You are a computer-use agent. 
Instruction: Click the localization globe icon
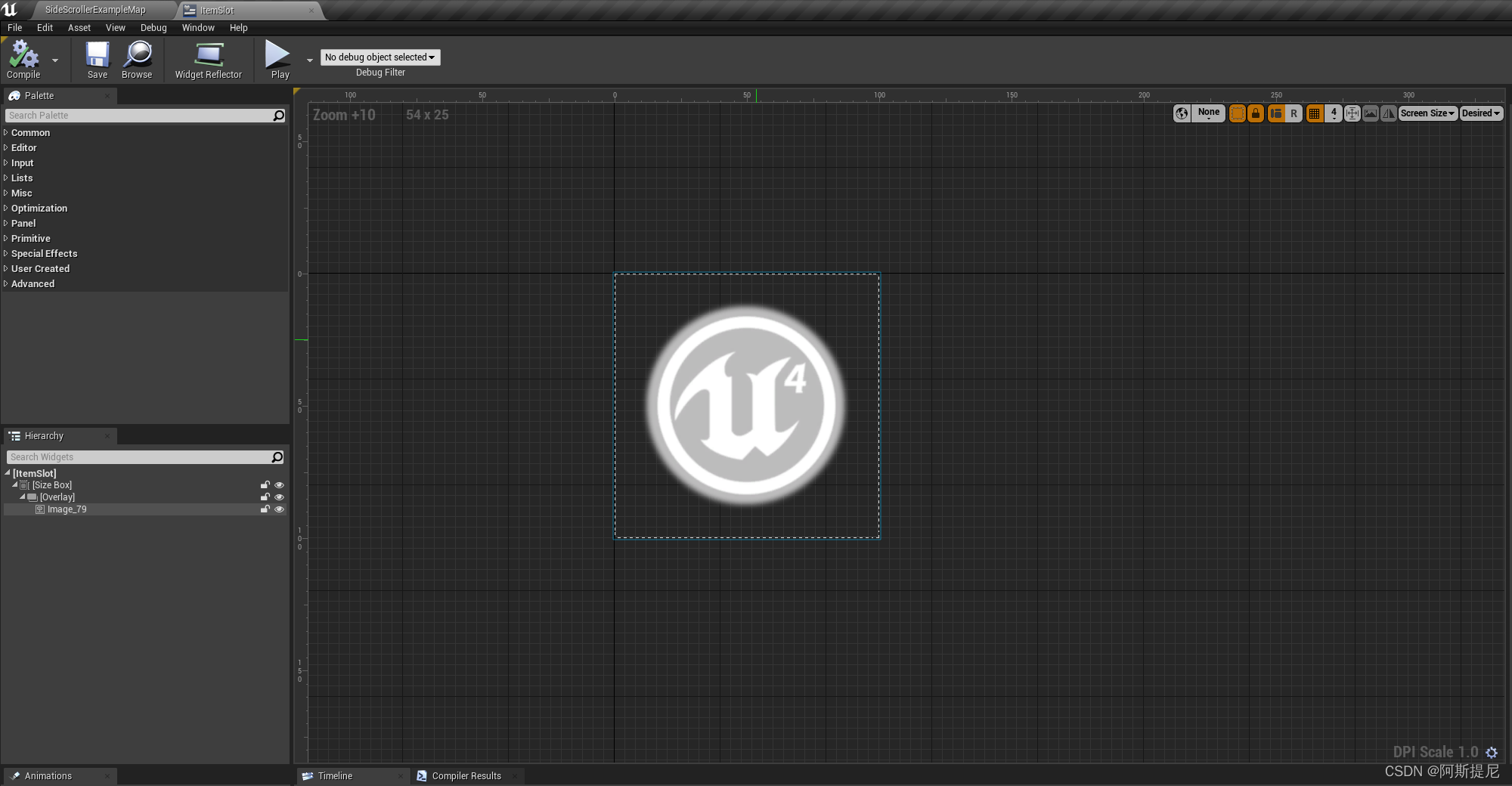point(1182,113)
